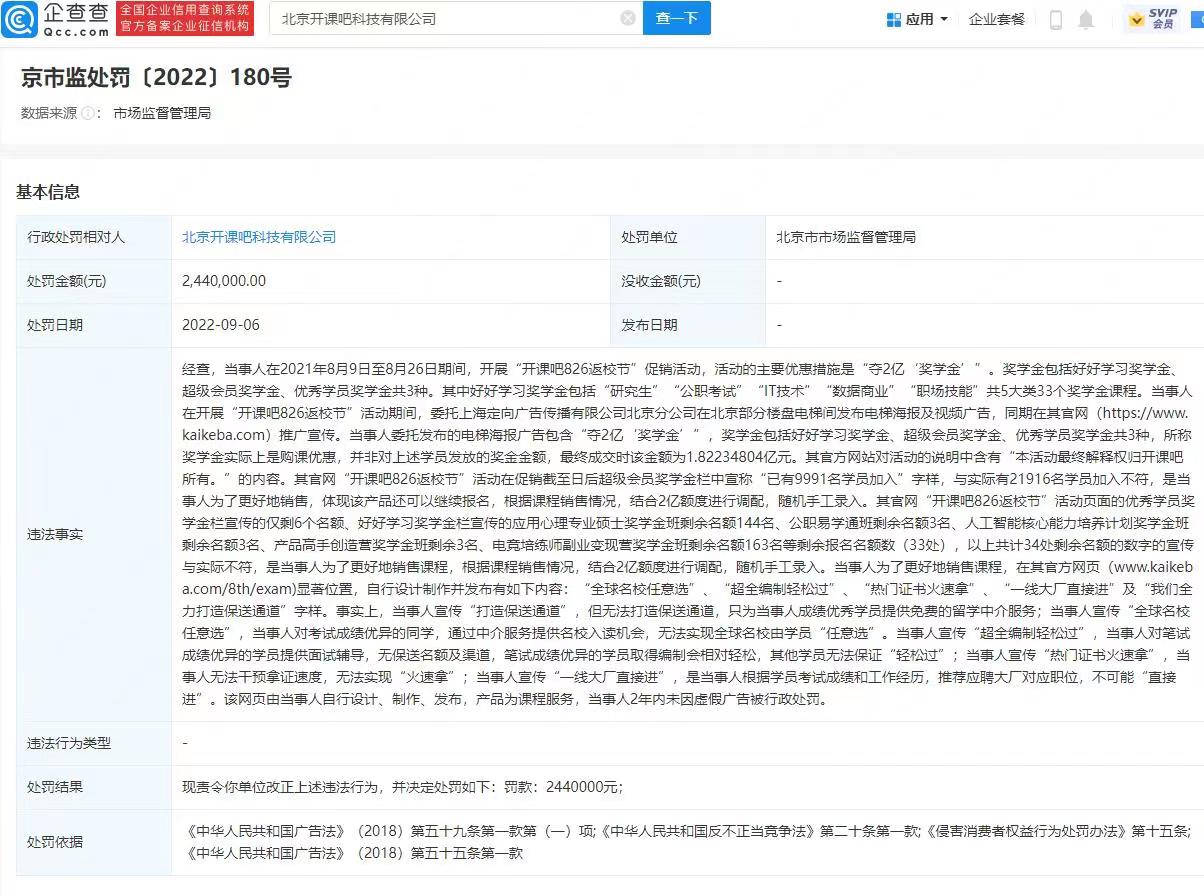Viewport: 1204px width, 896px height.
Task: Click the 没收金额(元) label cell
Action: pyautogui.click(x=688, y=281)
